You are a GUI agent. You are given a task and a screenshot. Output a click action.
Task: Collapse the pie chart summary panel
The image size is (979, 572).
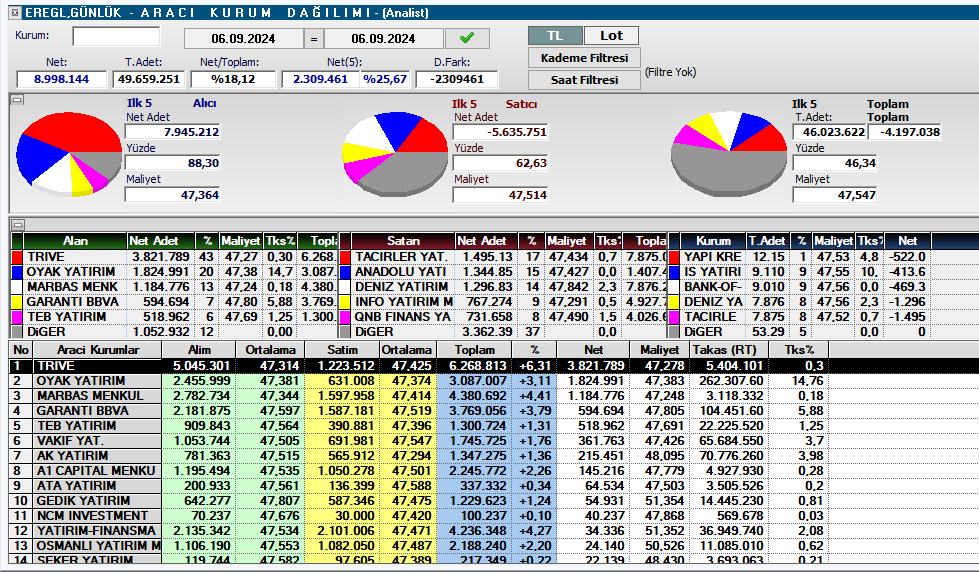17,99
